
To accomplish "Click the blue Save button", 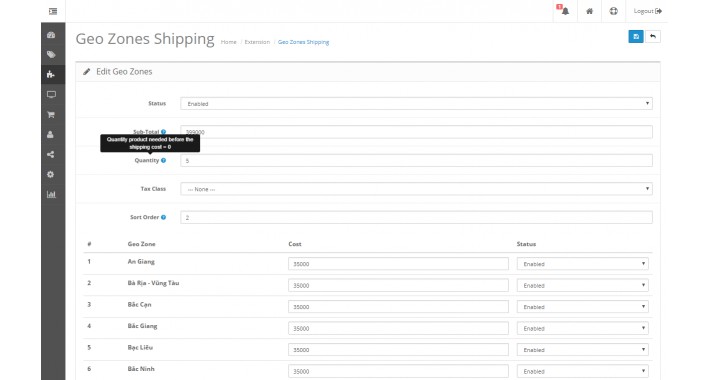I will pos(636,37).
